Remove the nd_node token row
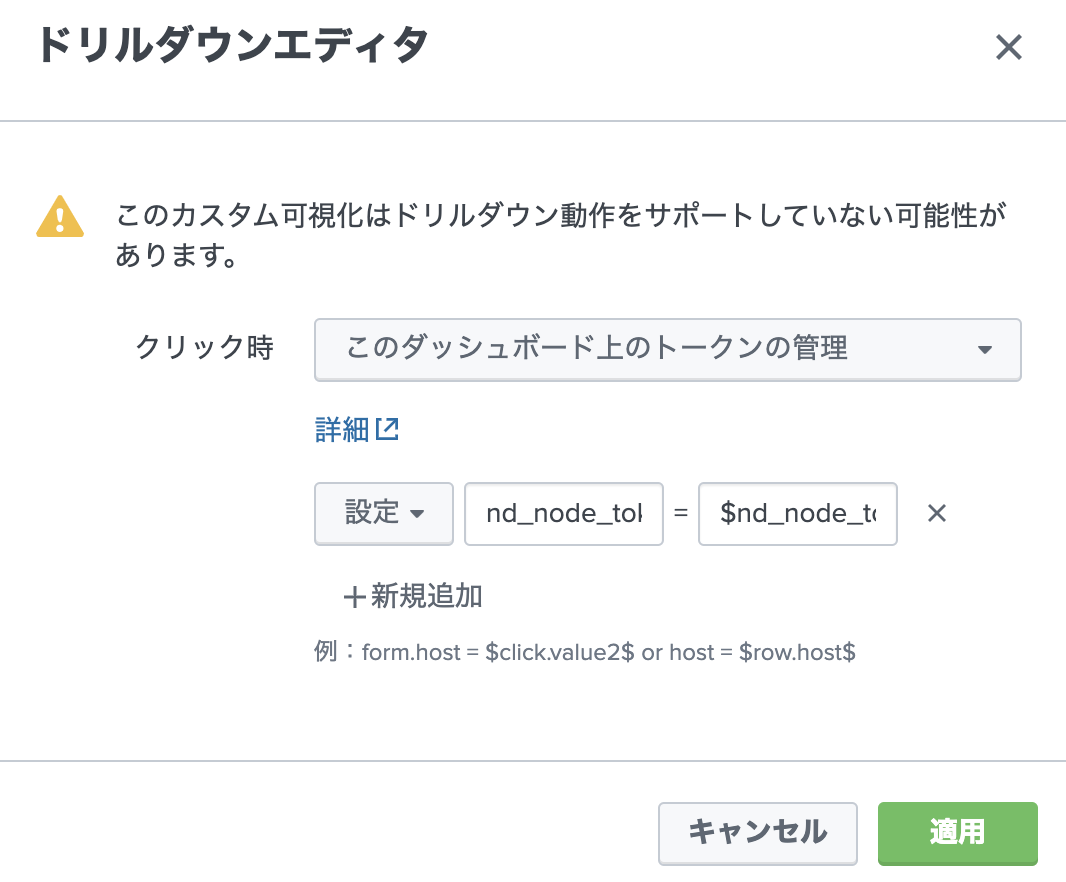Screen dimensions: 1066x882 point(936,514)
